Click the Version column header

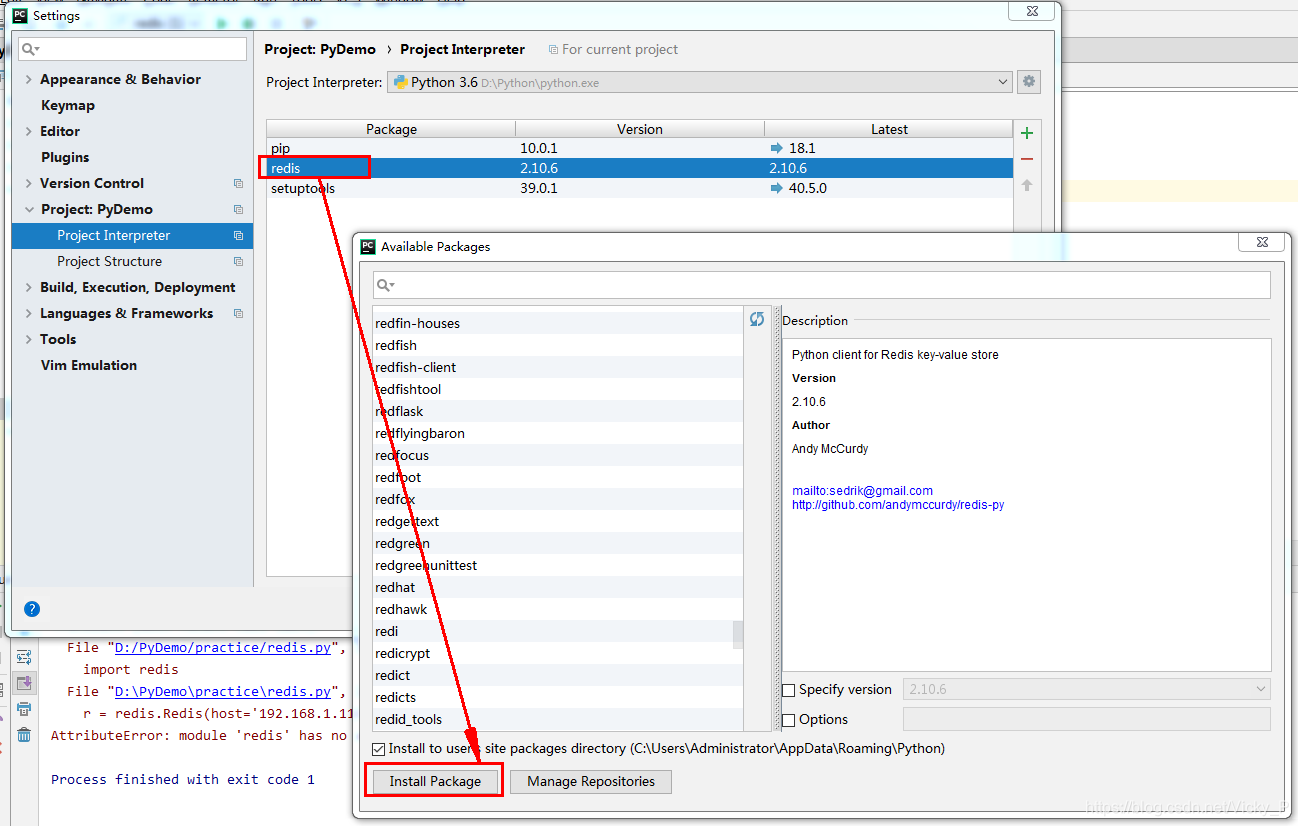click(x=640, y=129)
